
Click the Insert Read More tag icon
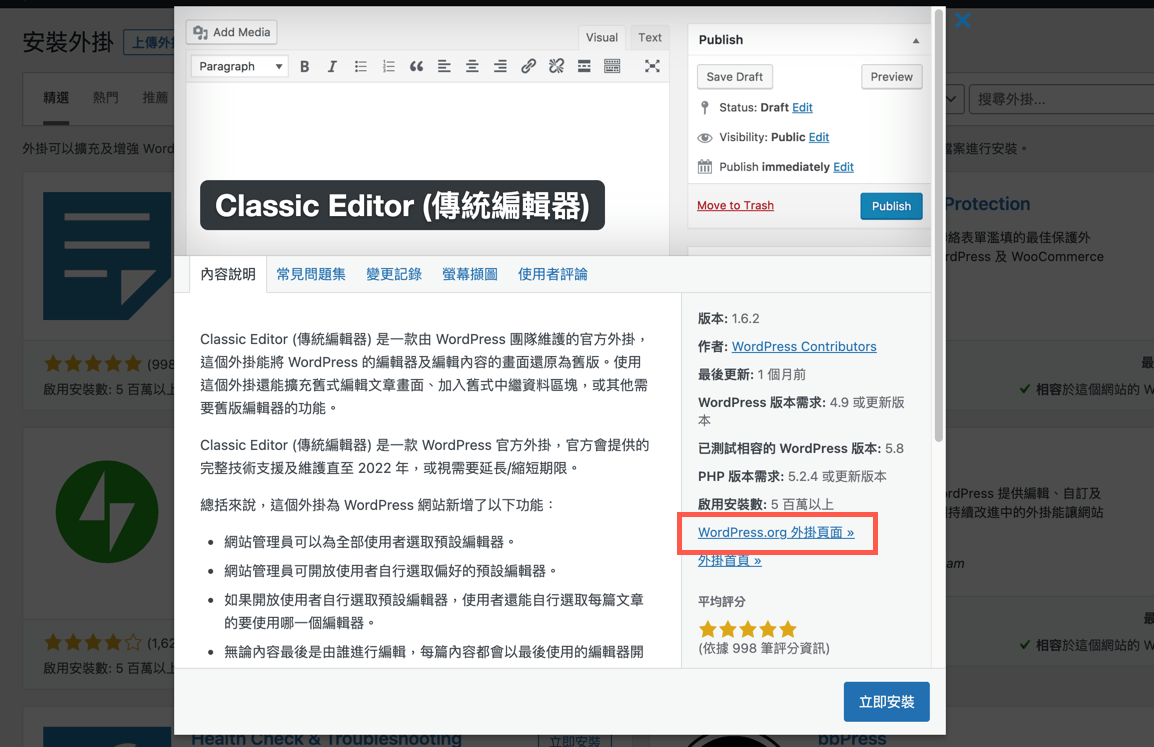[584, 66]
